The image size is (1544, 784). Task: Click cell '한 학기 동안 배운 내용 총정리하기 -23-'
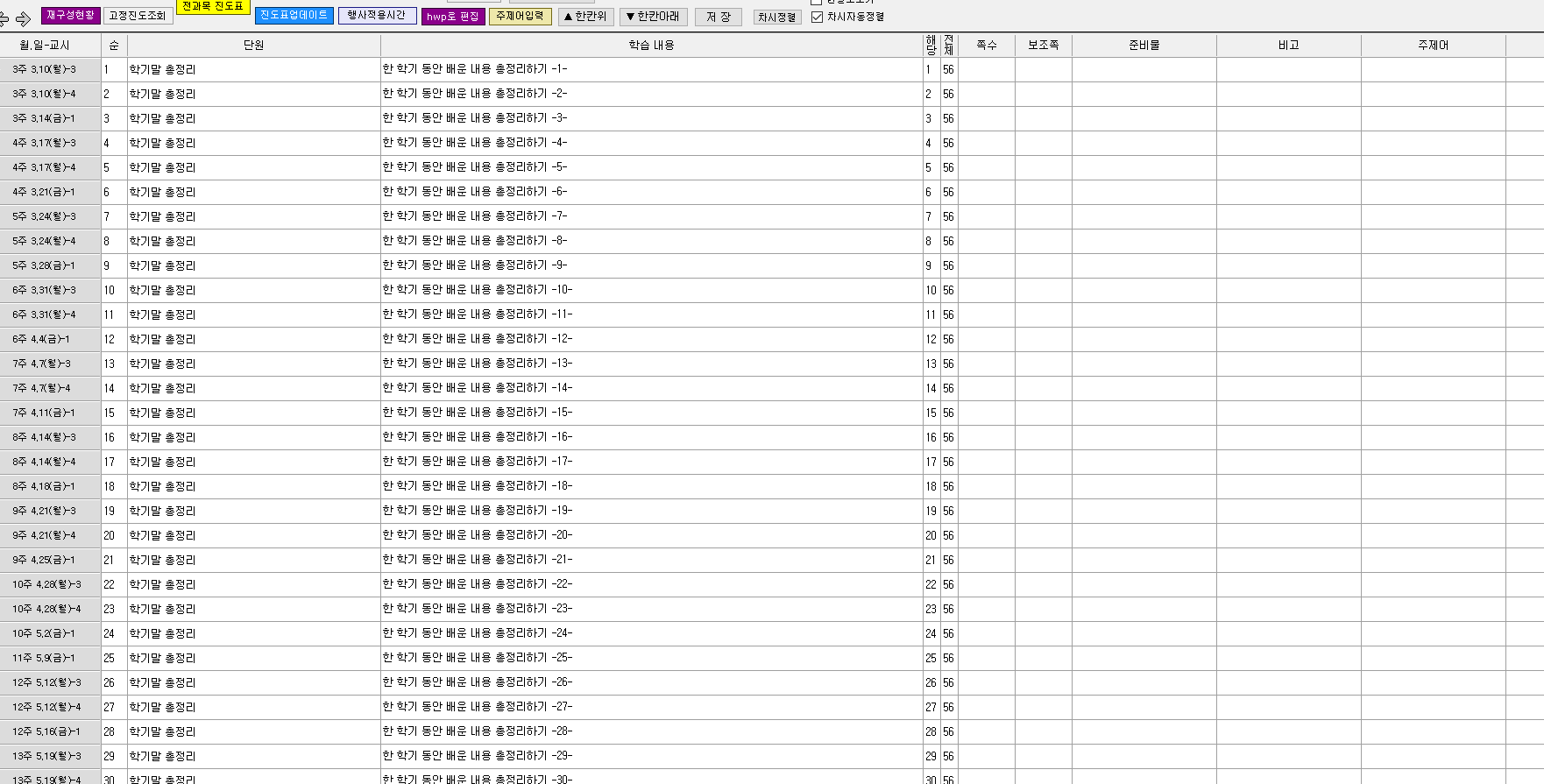[651, 609]
